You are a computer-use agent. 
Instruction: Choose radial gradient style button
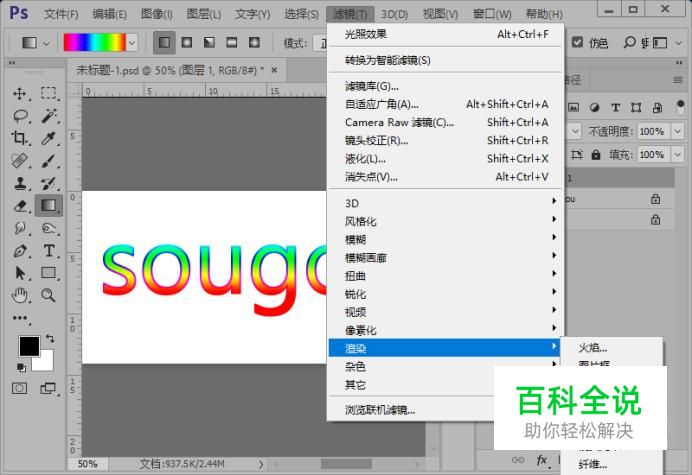(187, 42)
